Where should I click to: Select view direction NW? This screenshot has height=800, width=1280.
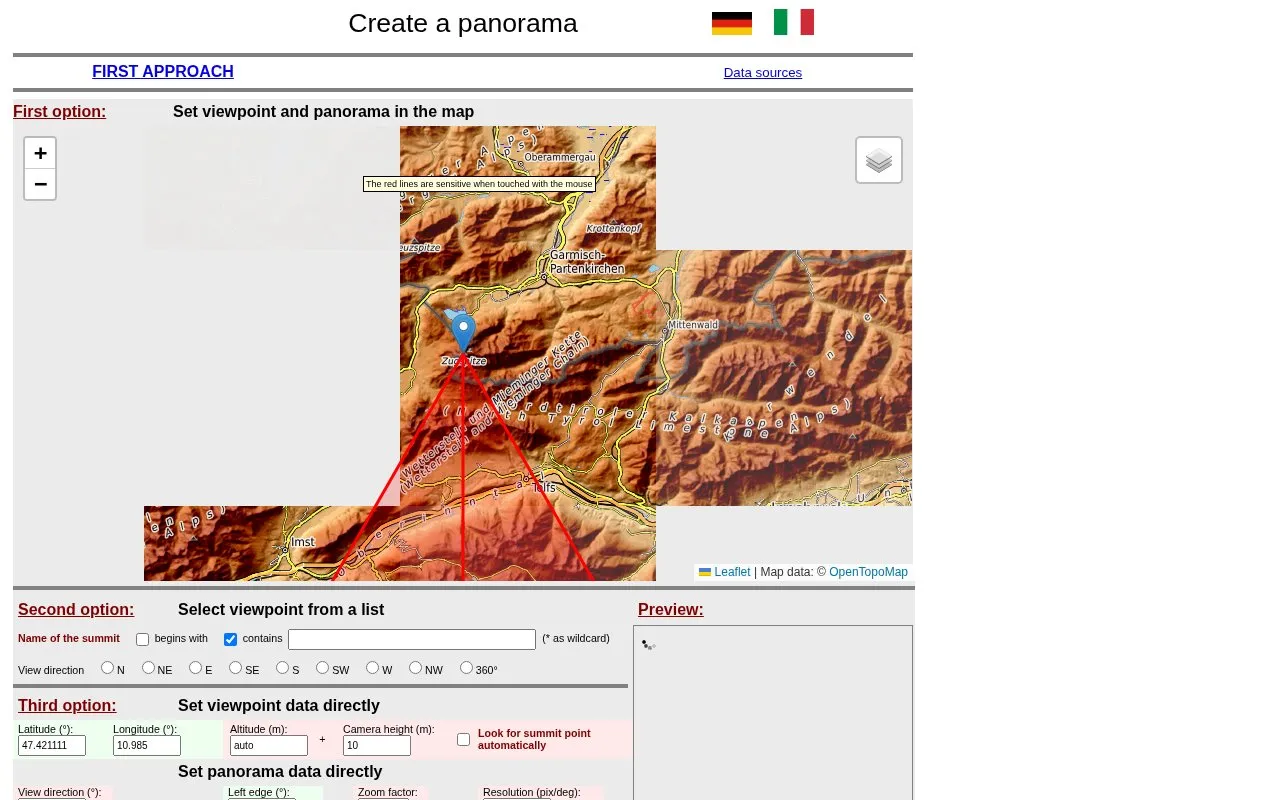point(415,668)
